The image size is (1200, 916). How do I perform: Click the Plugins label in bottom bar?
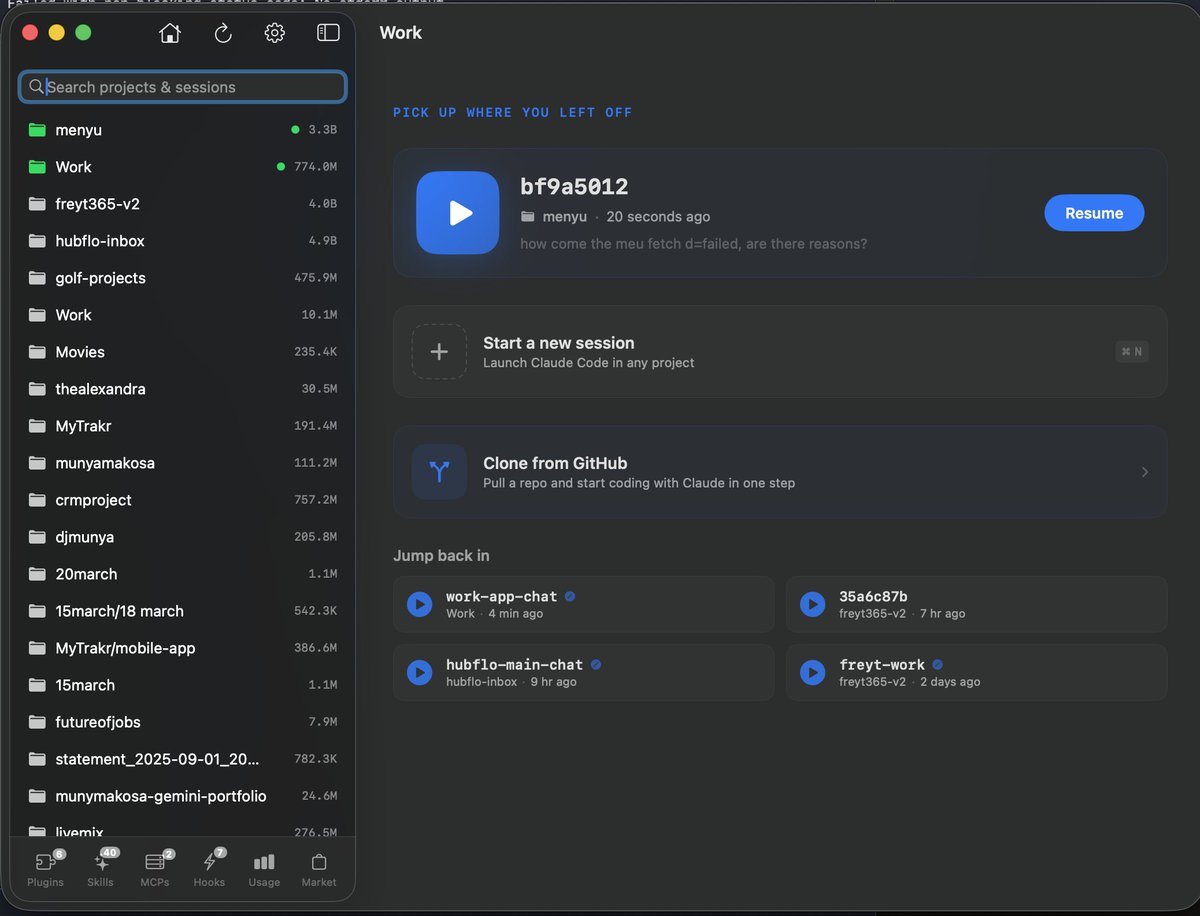click(45, 882)
